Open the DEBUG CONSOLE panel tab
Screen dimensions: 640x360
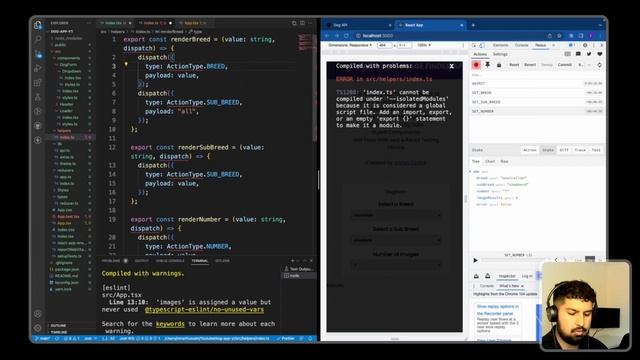pos(170,261)
